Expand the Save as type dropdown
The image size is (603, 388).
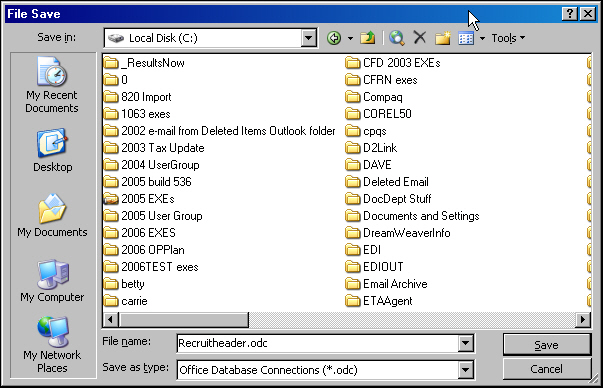[x=465, y=370]
